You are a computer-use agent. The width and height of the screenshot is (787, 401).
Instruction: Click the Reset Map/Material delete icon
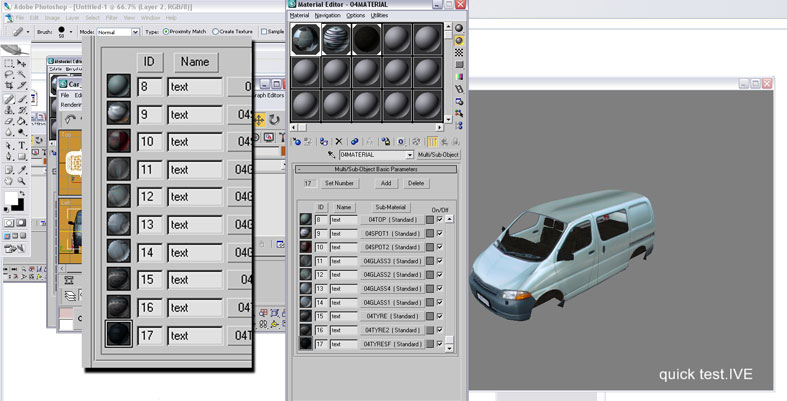tap(339, 142)
